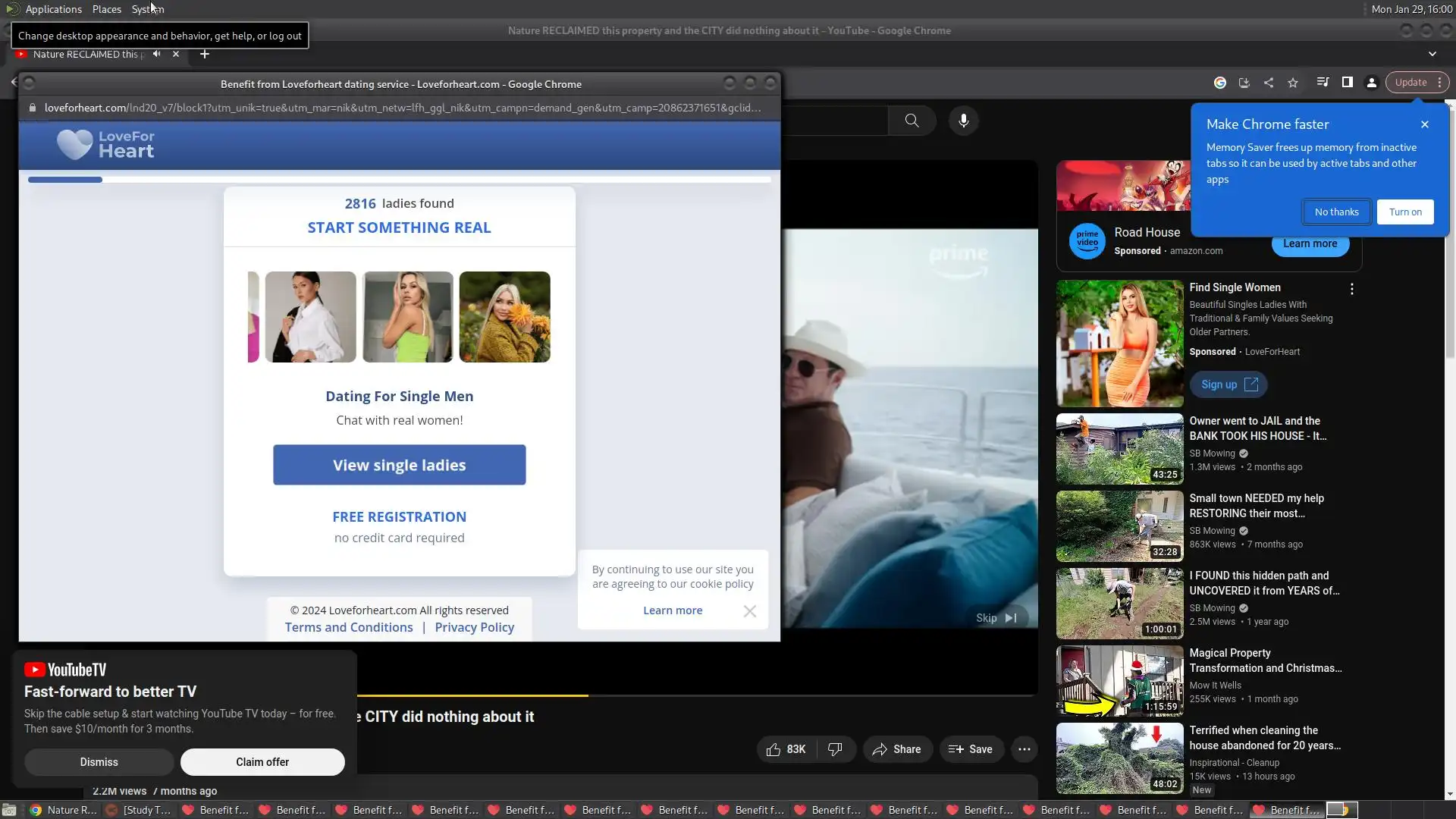Open the Applications menu
The width and height of the screenshot is (1456, 819).
[x=53, y=9]
